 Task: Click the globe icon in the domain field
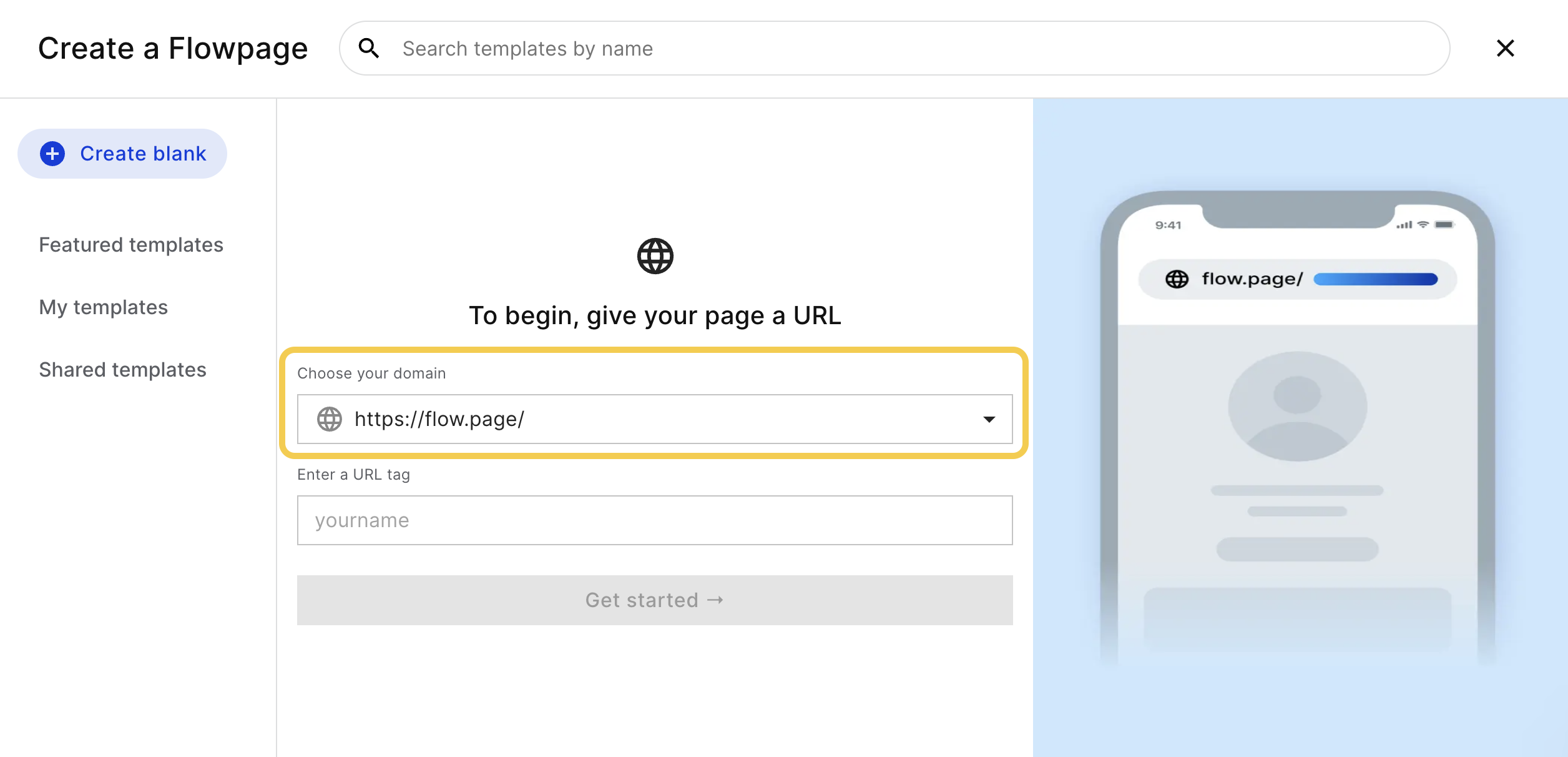[330, 419]
